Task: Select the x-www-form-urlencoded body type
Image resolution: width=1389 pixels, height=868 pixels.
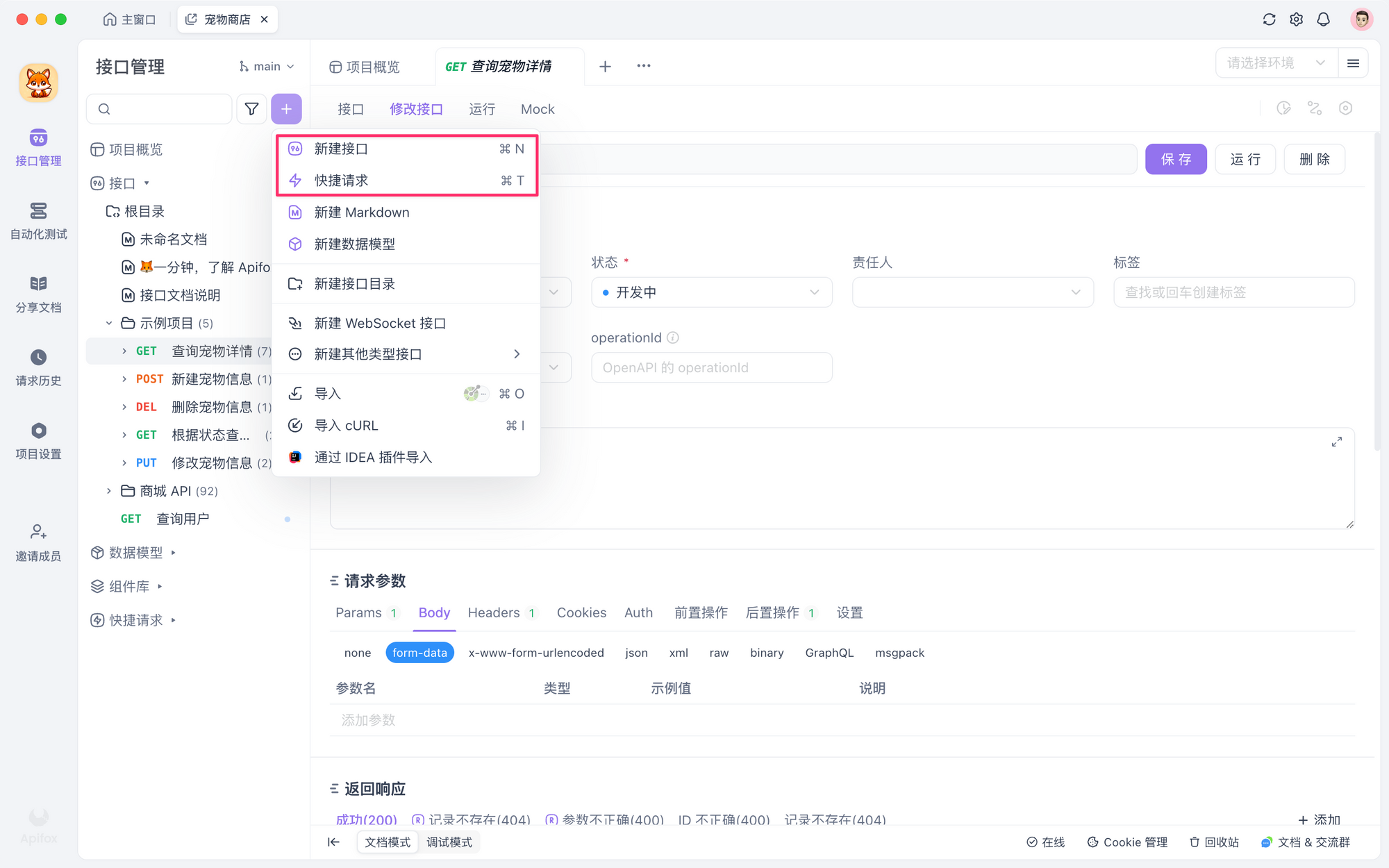Action: point(536,653)
